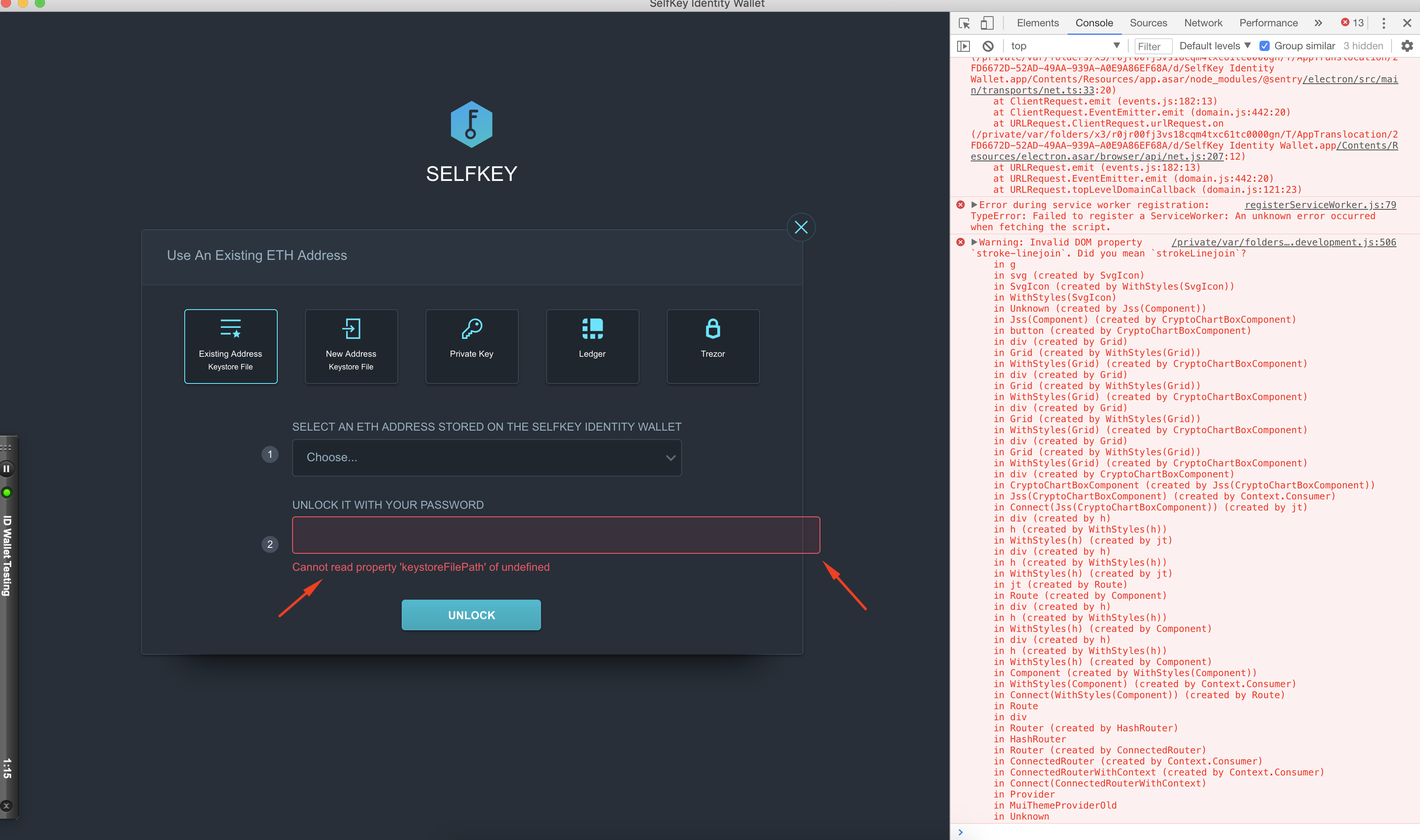Image resolution: width=1420 pixels, height=840 pixels.
Task: Select the Trezor hardware wallet option
Action: tap(713, 346)
